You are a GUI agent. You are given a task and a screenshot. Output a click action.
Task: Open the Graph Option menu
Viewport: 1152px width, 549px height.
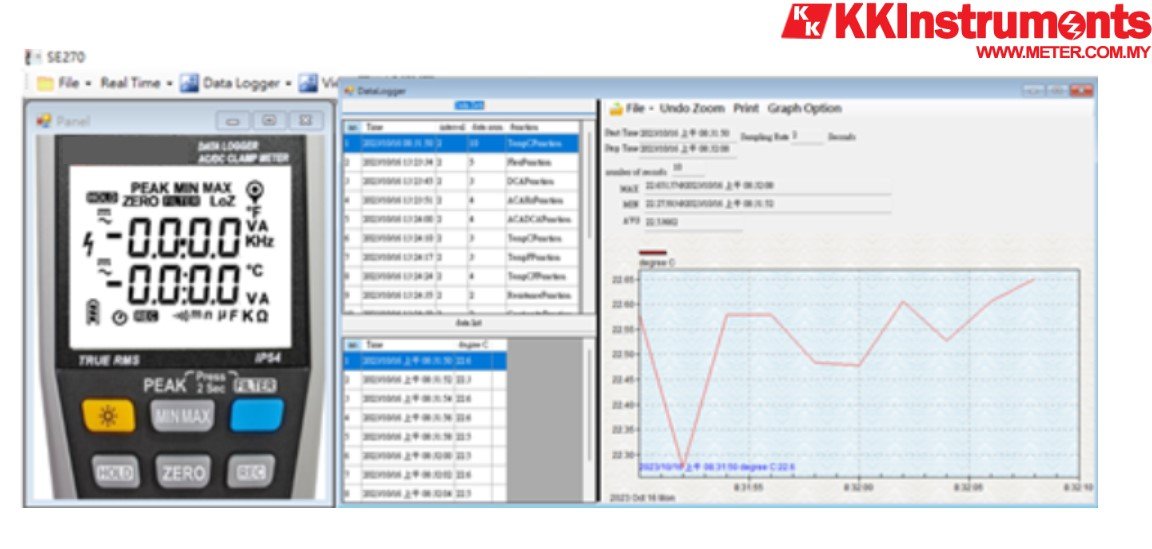[804, 108]
